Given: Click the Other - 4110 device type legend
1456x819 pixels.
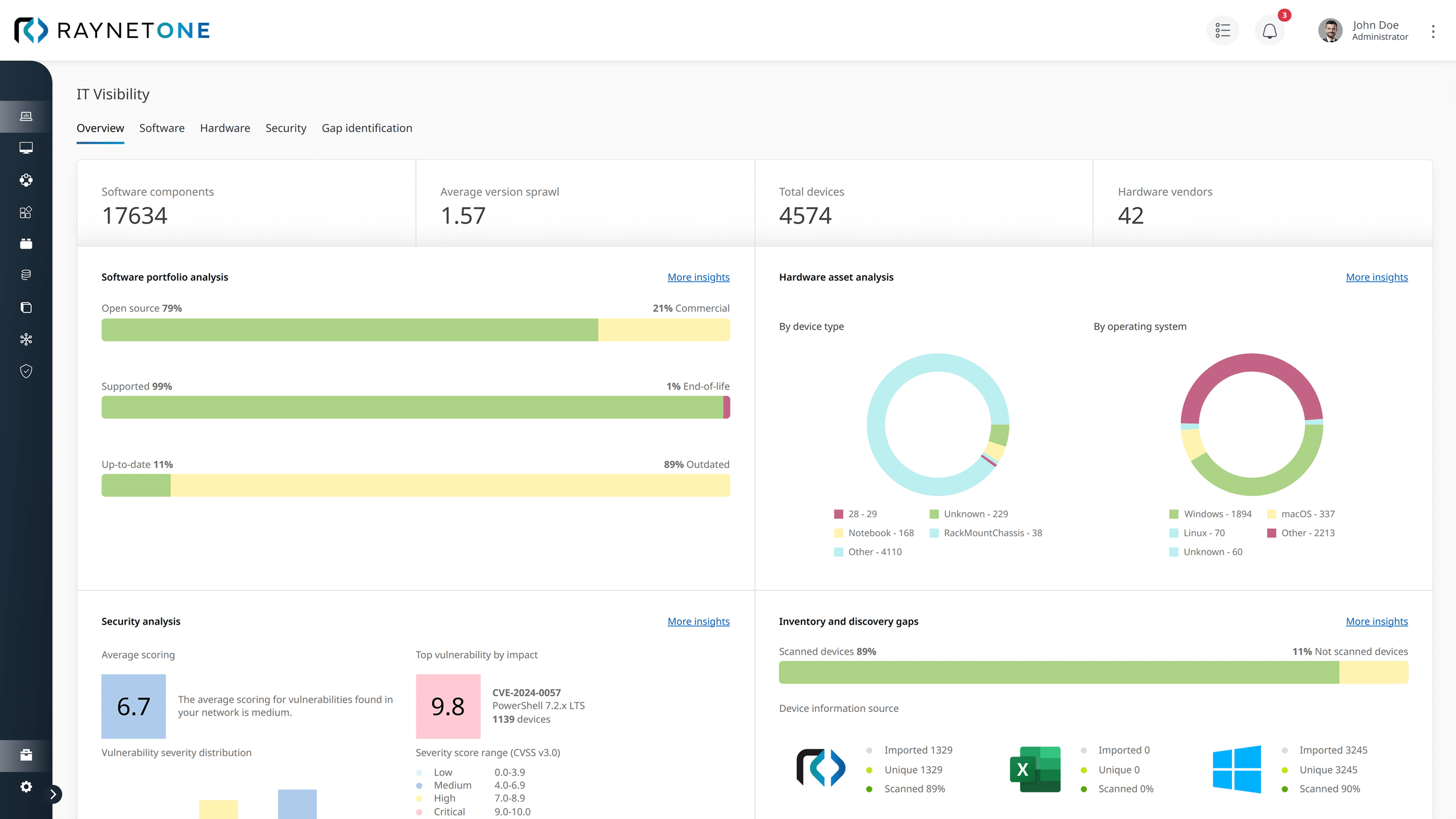Looking at the screenshot, I should click(868, 552).
